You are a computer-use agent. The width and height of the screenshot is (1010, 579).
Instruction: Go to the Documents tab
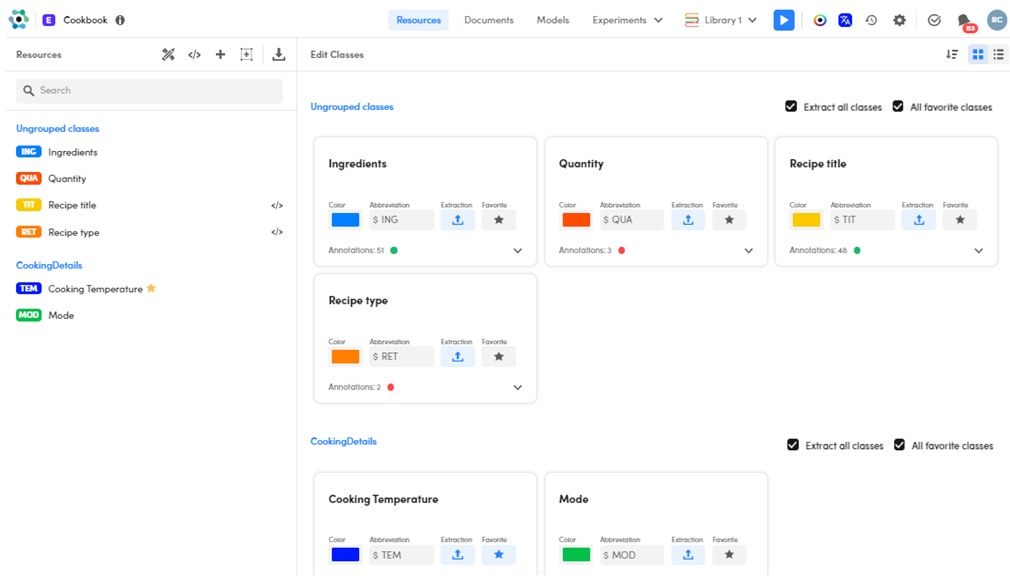pyautogui.click(x=488, y=20)
